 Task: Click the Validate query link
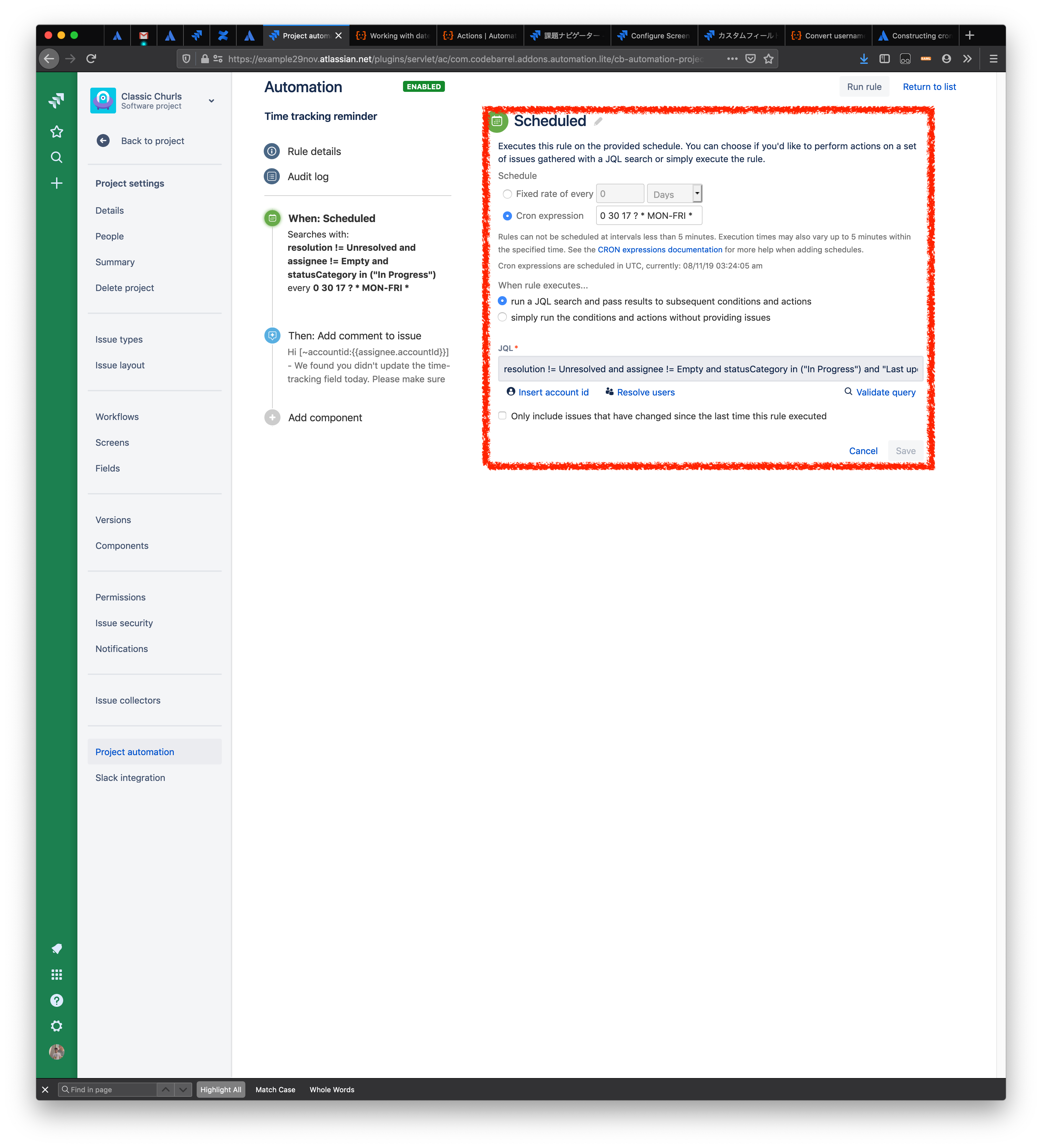880,392
